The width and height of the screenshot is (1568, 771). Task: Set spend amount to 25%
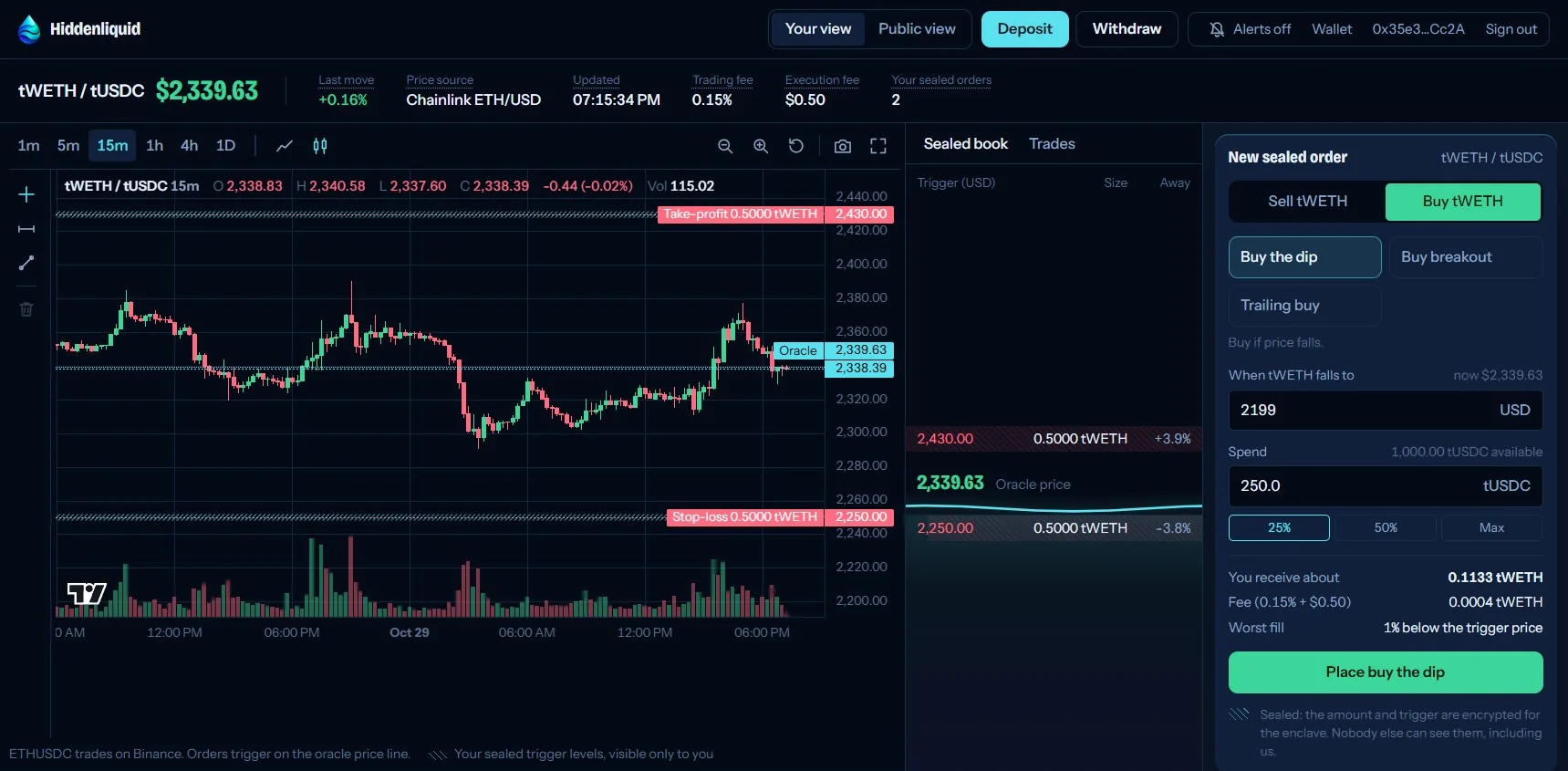coord(1279,528)
